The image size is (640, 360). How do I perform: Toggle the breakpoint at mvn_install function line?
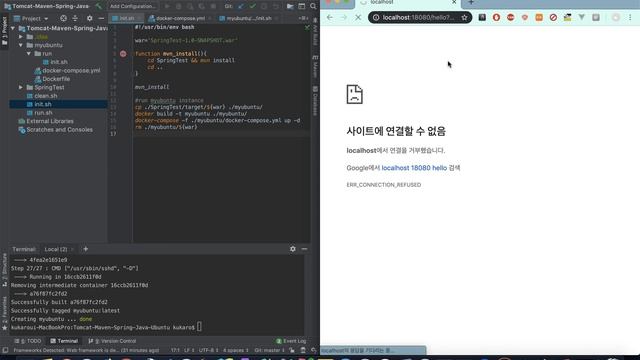(x=123, y=53)
